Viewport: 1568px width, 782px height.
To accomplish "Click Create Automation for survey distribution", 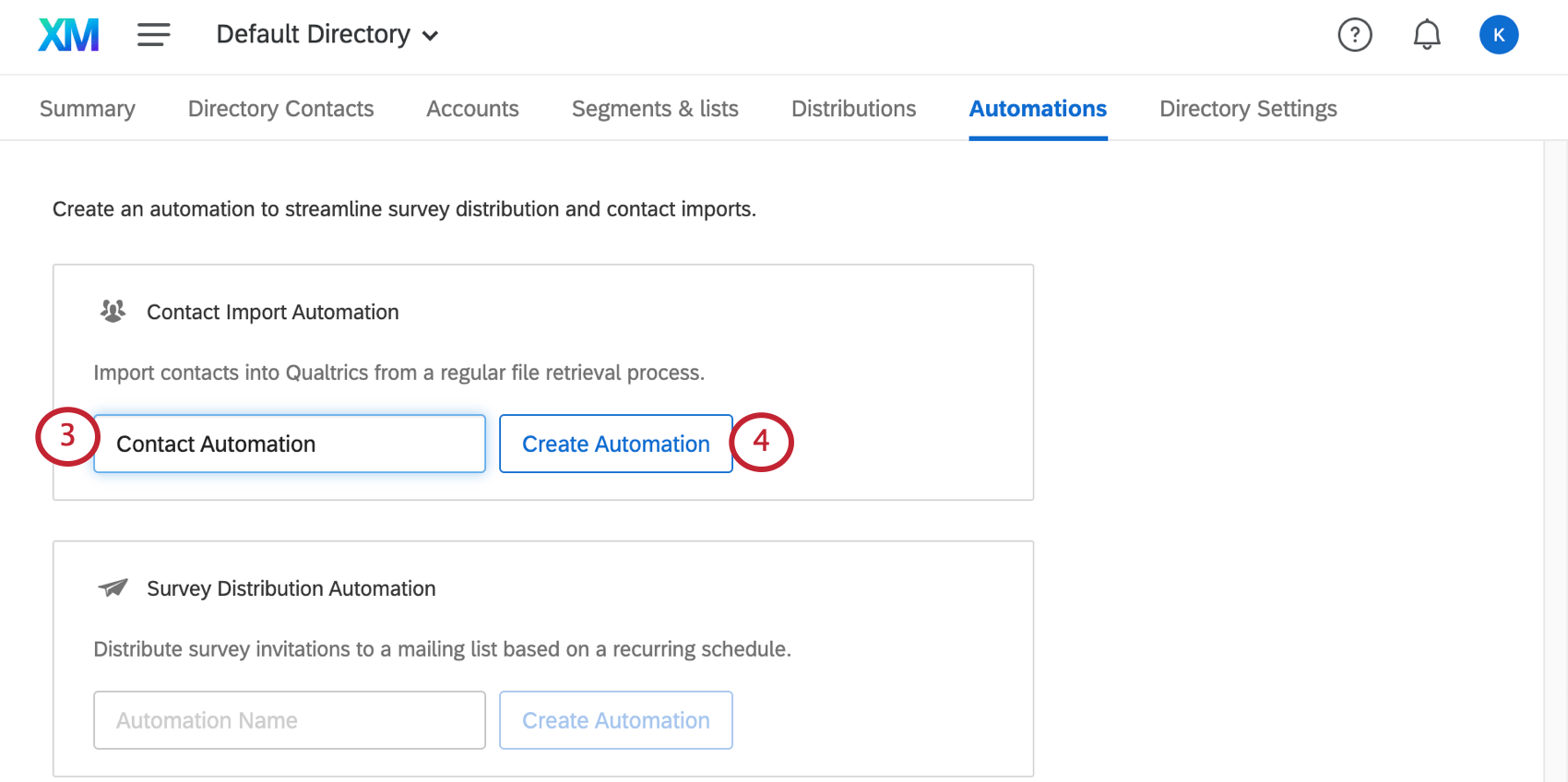I will tap(615, 720).
